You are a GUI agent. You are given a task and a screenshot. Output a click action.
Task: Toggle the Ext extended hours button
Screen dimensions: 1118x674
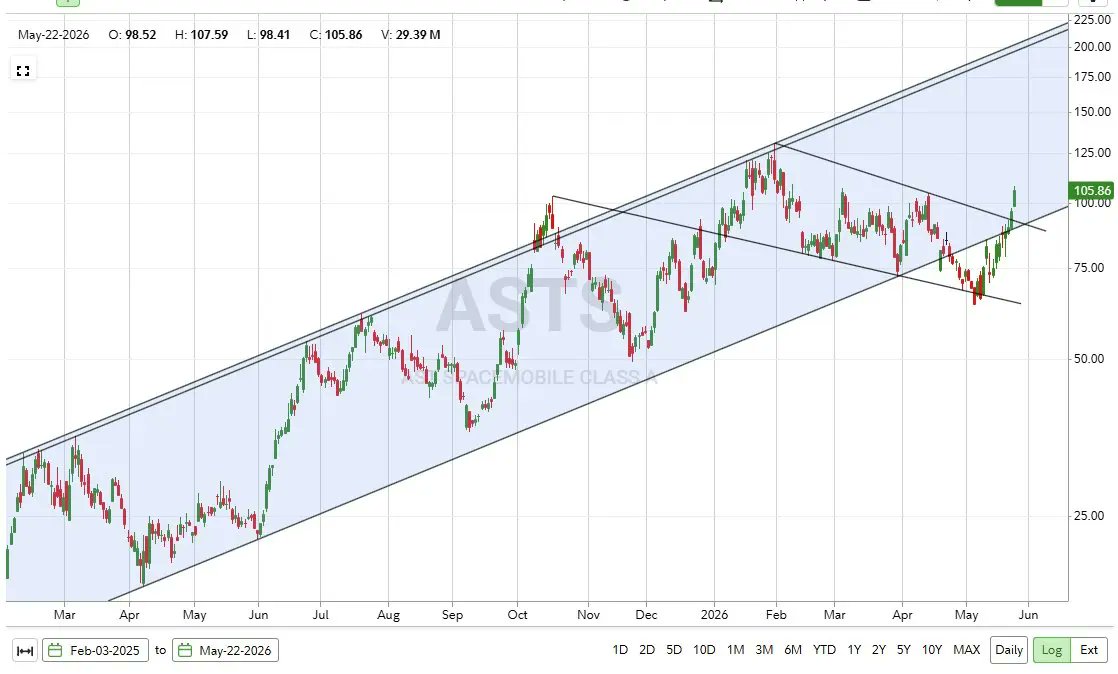(1089, 650)
